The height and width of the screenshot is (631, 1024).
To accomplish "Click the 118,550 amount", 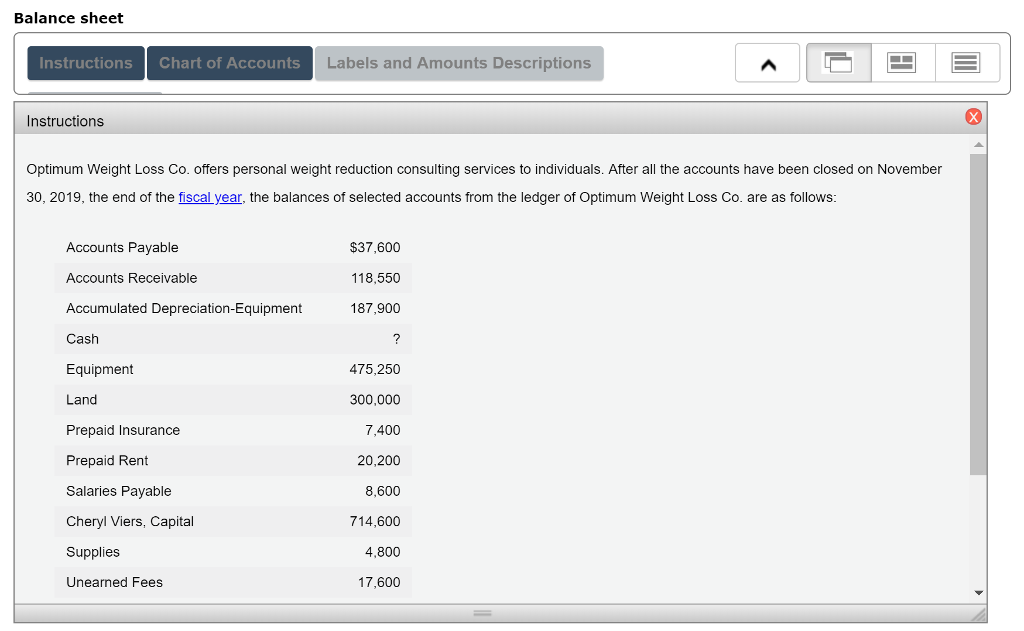I will point(376,278).
